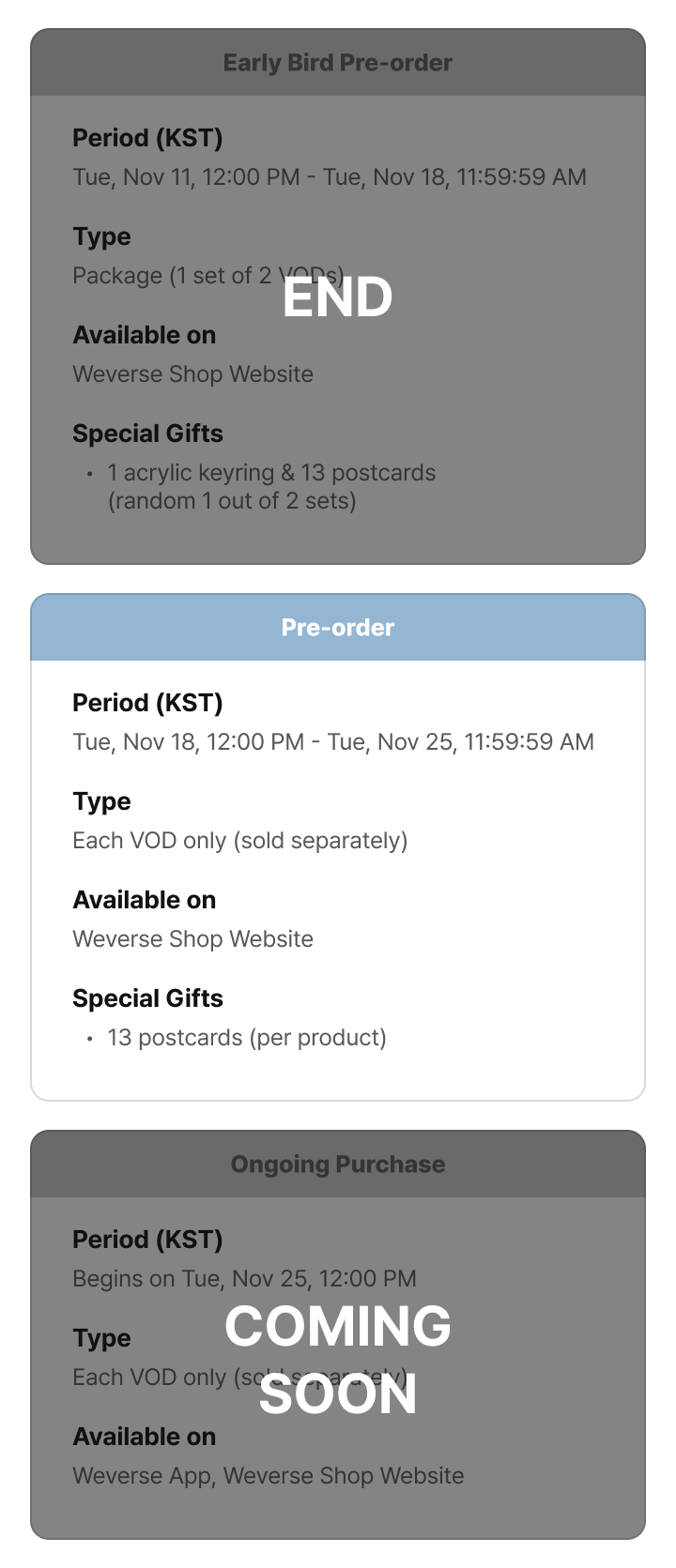Click the Special Gifts heading in the Early Bird card
The height and width of the screenshot is (1568, 676).
(147, 434)
